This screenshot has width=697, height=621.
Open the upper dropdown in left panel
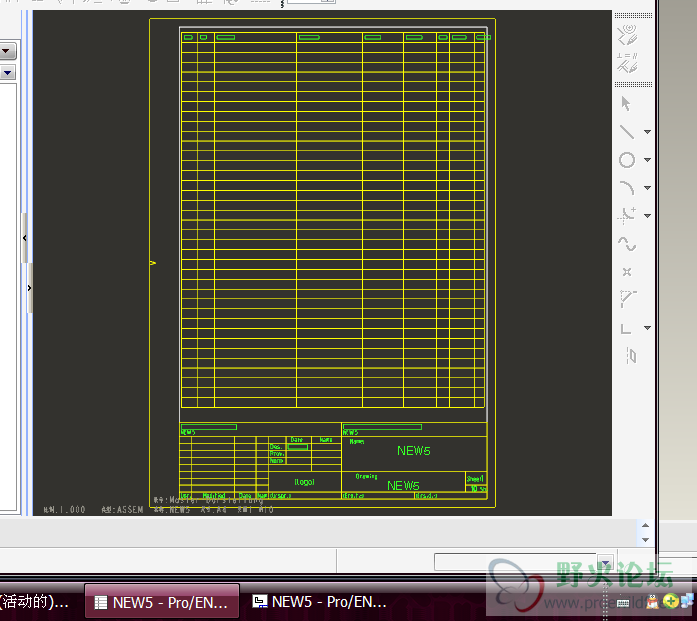tap(6, 50)
